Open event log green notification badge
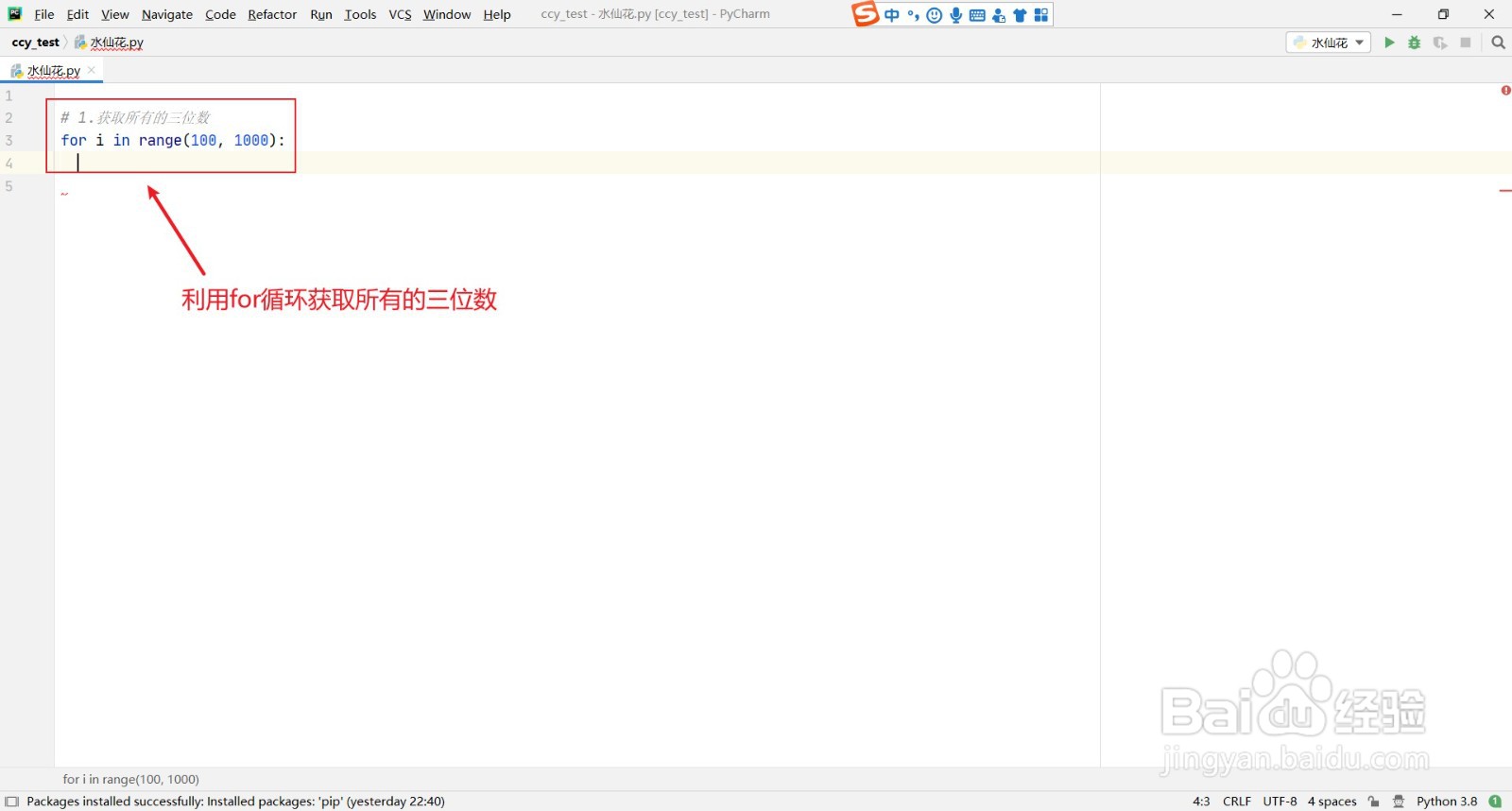The width and height of the screenshot is (1512, 811). (1495, 802)
